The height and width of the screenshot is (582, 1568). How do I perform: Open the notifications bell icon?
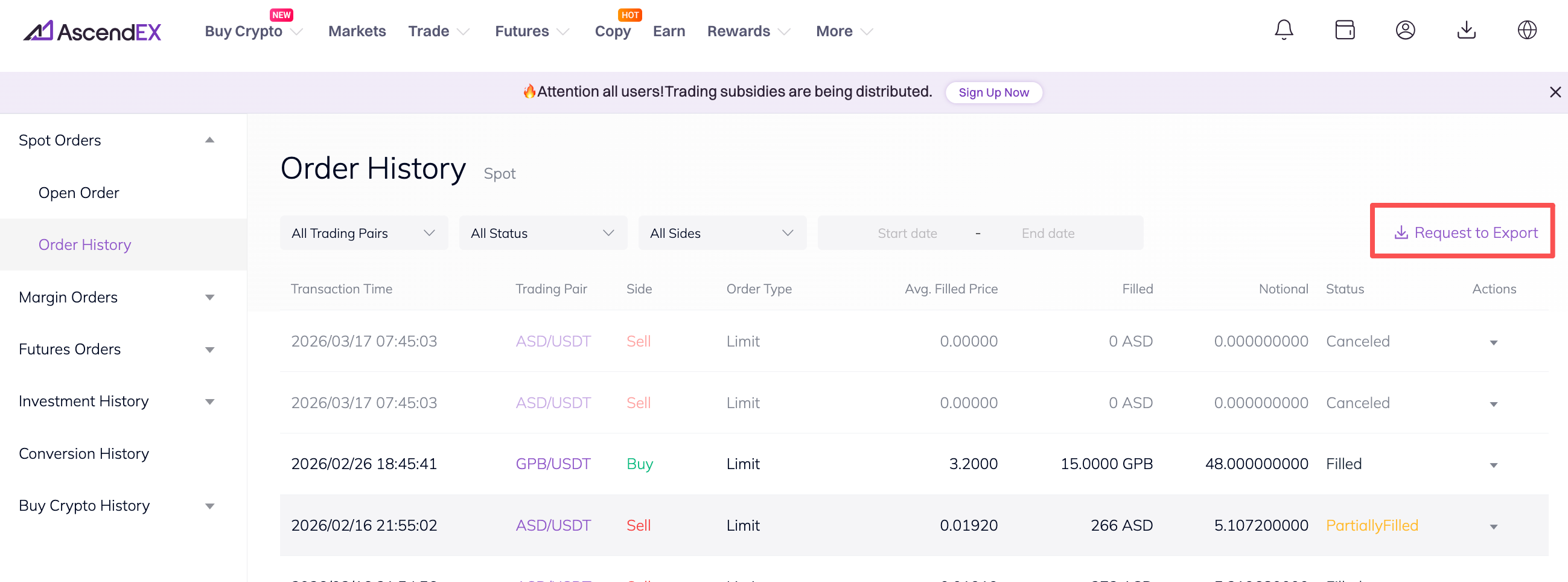click(x=1284, y=30)
